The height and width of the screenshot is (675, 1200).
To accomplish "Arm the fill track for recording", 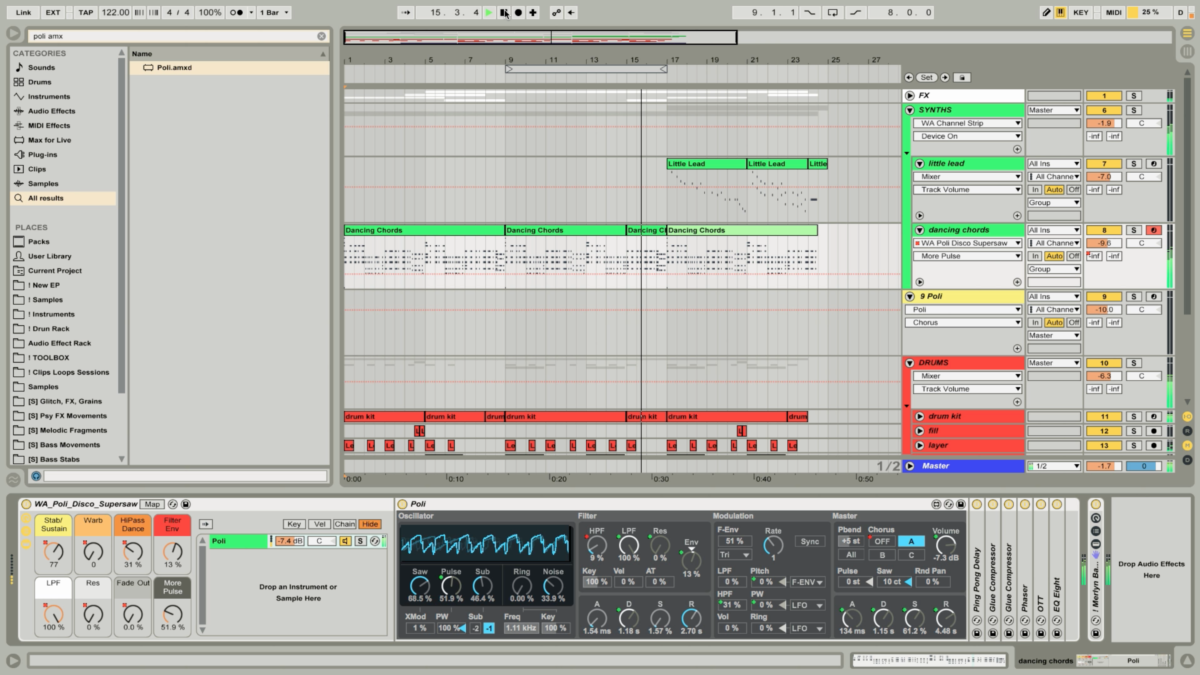I will click(1153, 430).
